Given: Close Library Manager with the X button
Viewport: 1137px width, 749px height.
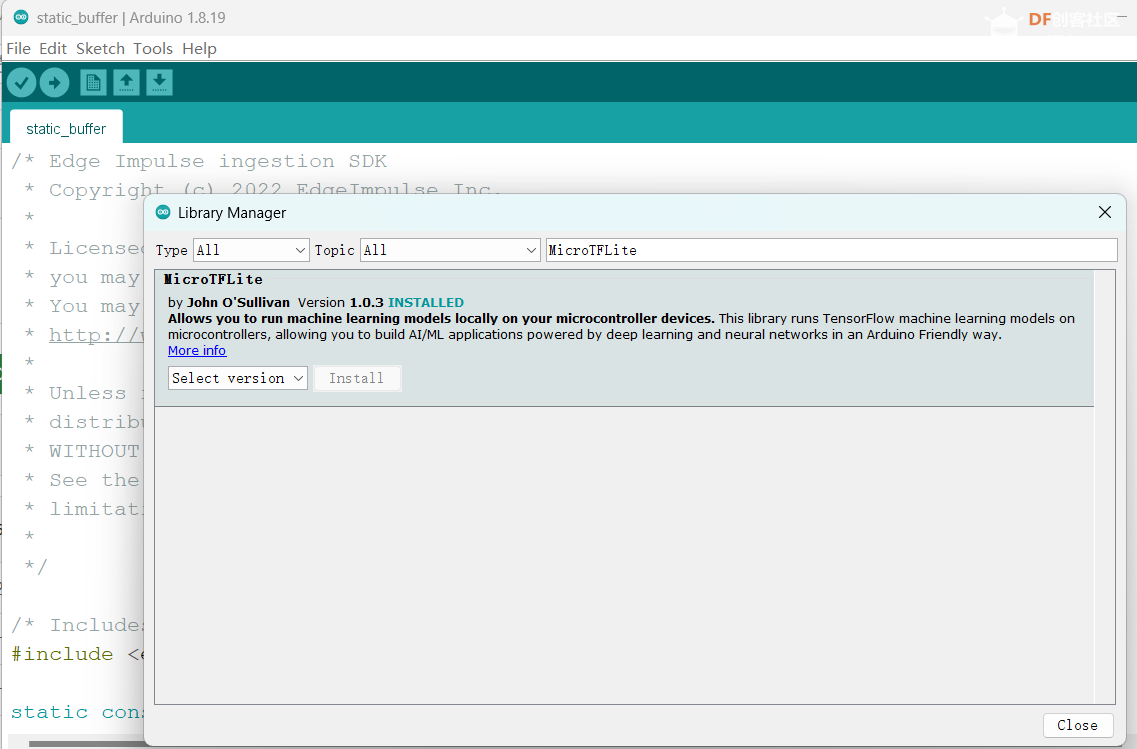Looking at the screenshot, I should 1104,212.
